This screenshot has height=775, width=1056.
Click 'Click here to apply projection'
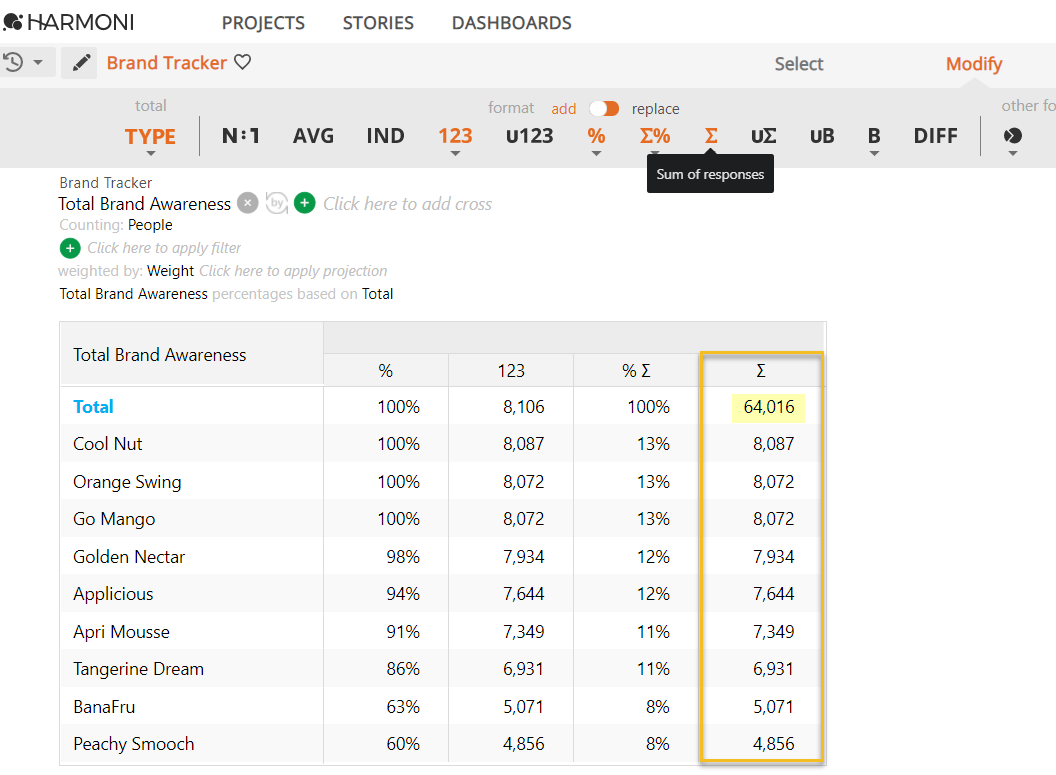coord(293,271)
